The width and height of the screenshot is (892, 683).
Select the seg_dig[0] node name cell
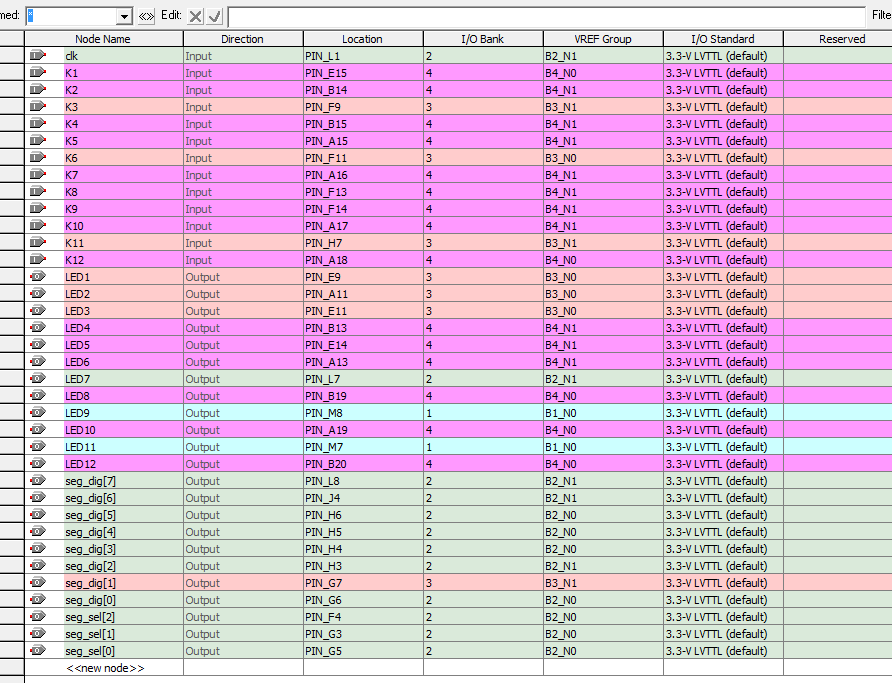click(123, 599)
